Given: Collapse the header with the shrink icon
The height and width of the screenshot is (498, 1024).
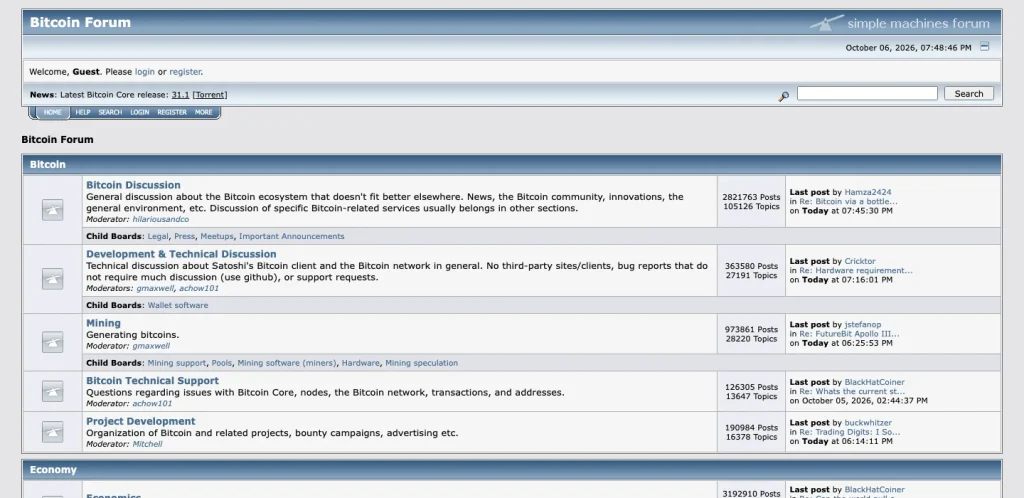Looking at the screenshot, I should point(985,46).
